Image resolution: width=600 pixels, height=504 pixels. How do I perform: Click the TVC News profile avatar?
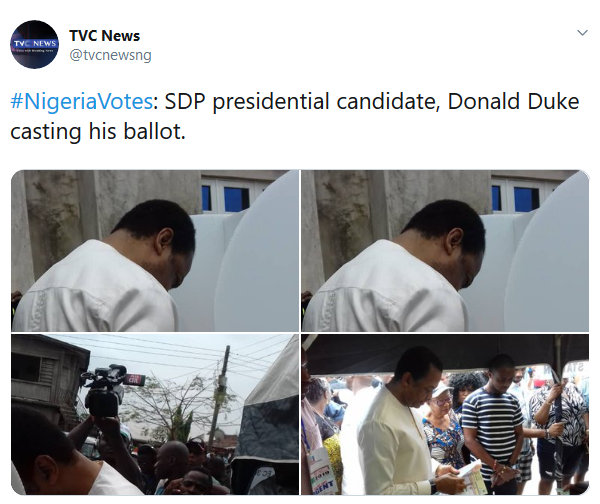35,44
